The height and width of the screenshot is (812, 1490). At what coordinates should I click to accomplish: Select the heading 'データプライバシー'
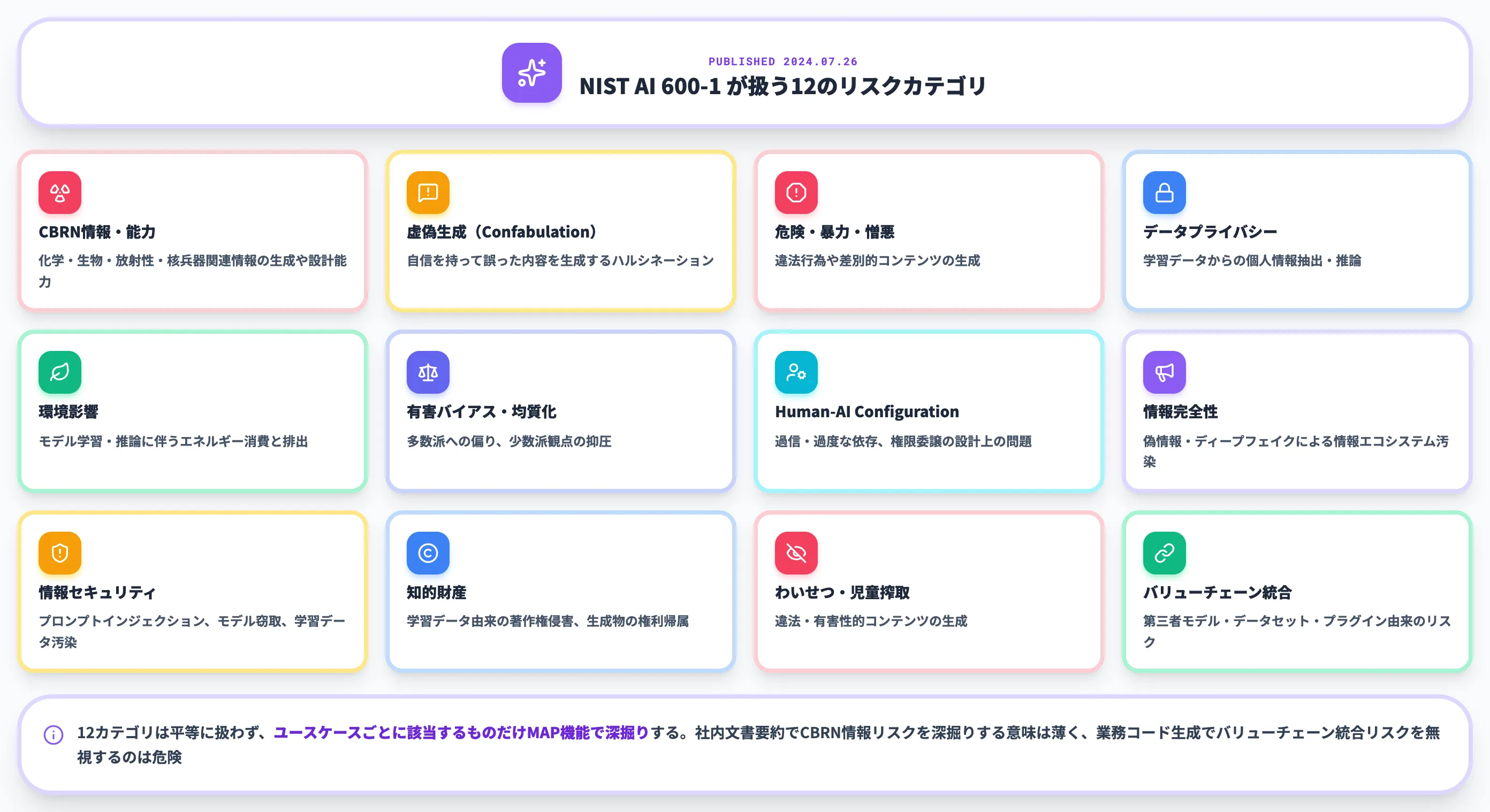pos(1210,232)
